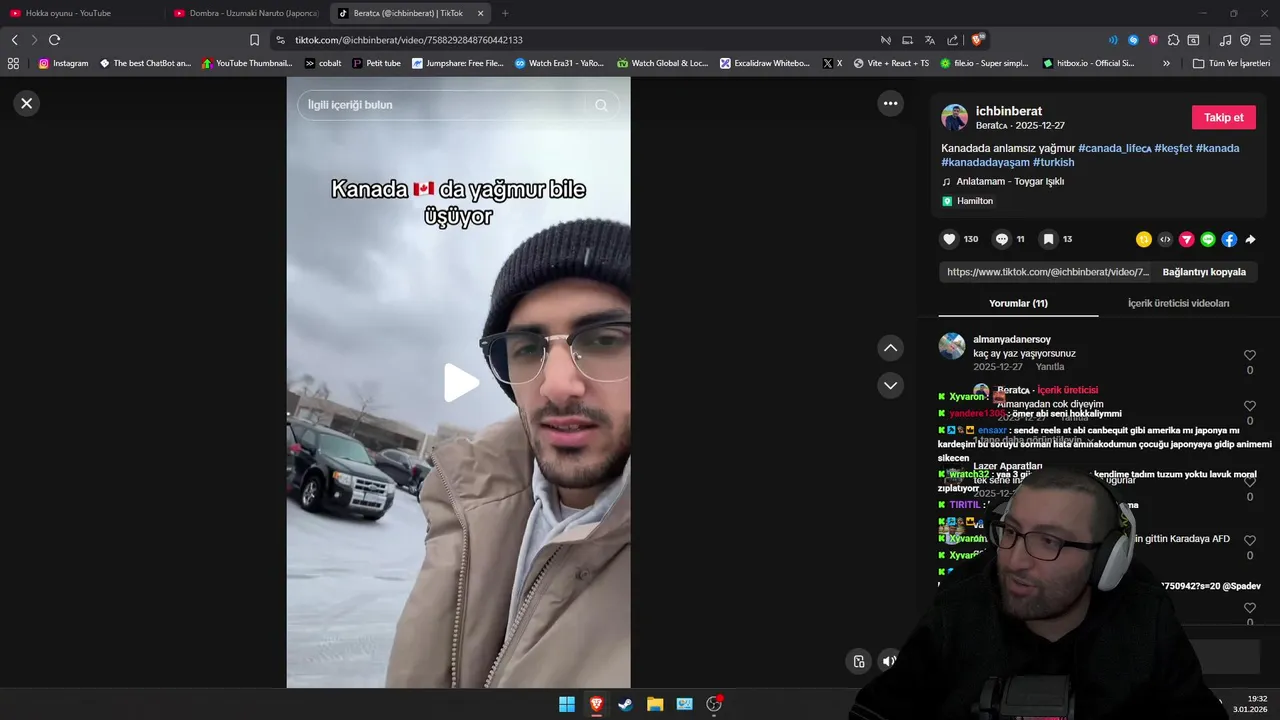Open File Explorer from the taskbar
This screenshot has width=1280, height=720.
pyautogui.click(x=655, y=704)
